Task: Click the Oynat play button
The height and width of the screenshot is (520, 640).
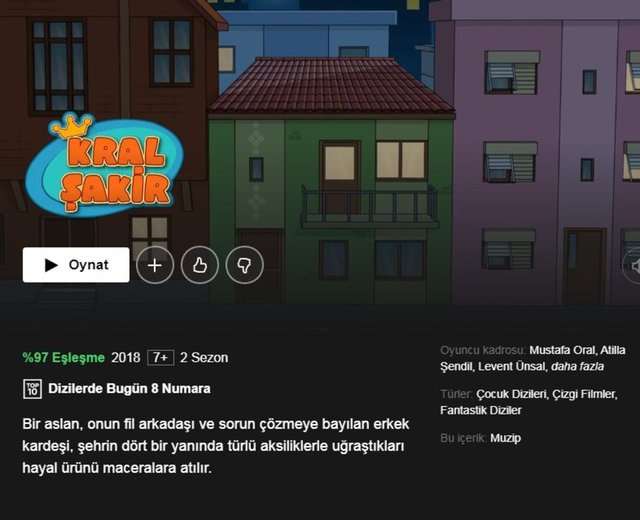Action: [x=76, y=265]
